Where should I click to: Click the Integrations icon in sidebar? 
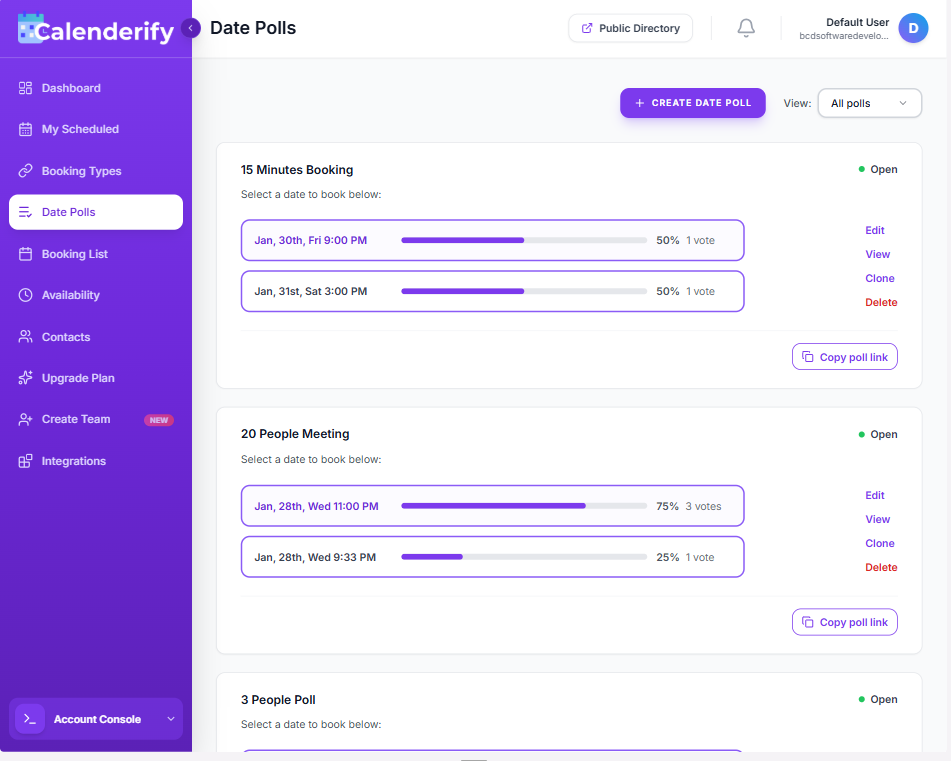26,461
